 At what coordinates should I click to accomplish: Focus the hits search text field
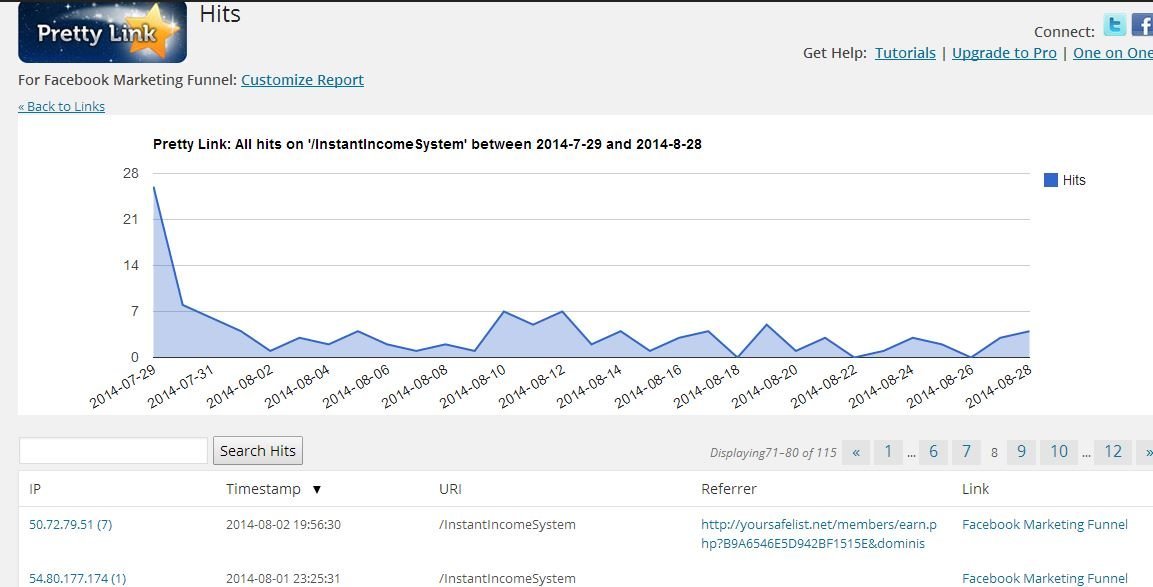pos(113,451)
